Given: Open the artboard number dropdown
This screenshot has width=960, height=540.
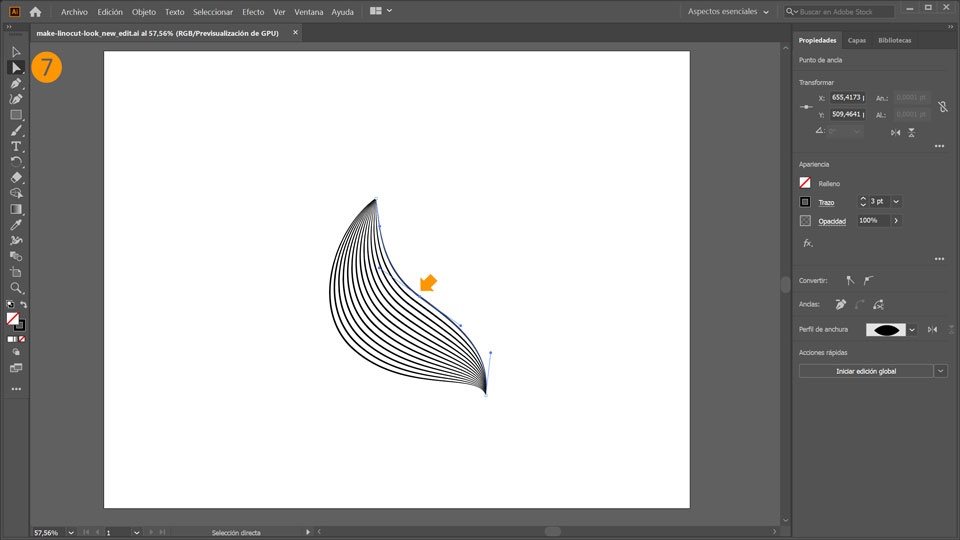Looking at the screenshot, I should coord(136,533).
